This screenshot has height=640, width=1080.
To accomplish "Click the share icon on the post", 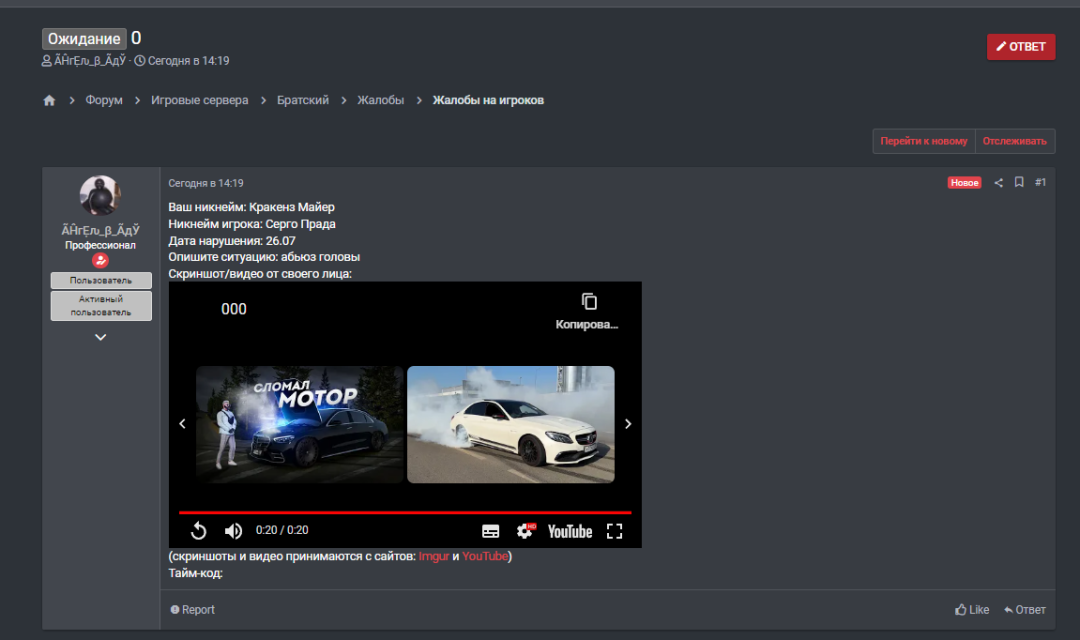I will tap(999, 183).
